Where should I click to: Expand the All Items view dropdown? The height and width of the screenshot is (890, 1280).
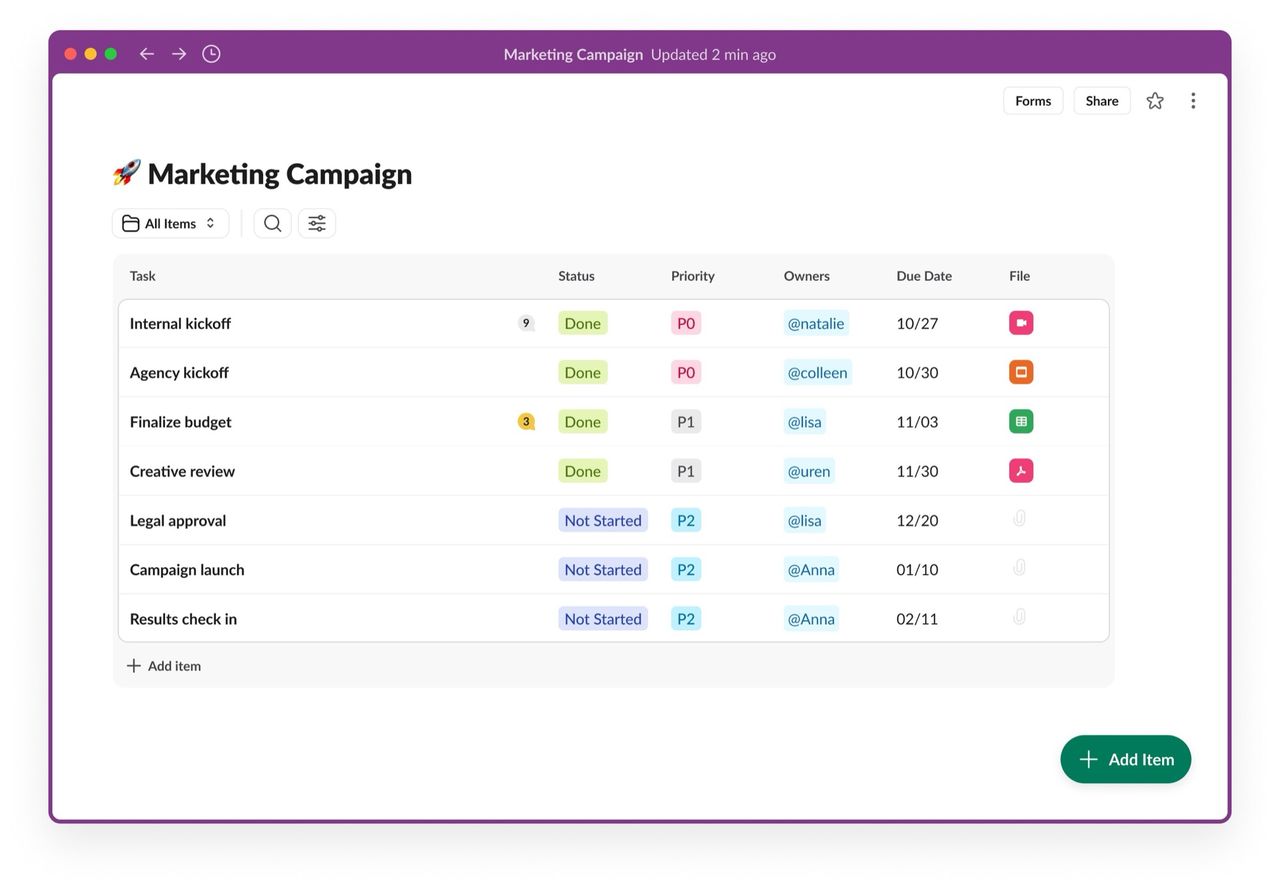pyautogui.click(x=170, y=223)
